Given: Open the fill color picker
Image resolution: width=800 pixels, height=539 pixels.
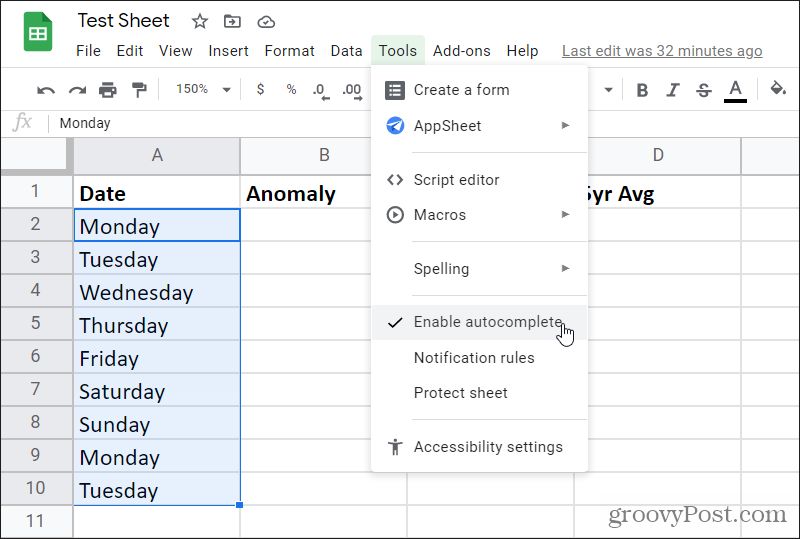Looking at the screenshot, I should click(x=778, y=89).
